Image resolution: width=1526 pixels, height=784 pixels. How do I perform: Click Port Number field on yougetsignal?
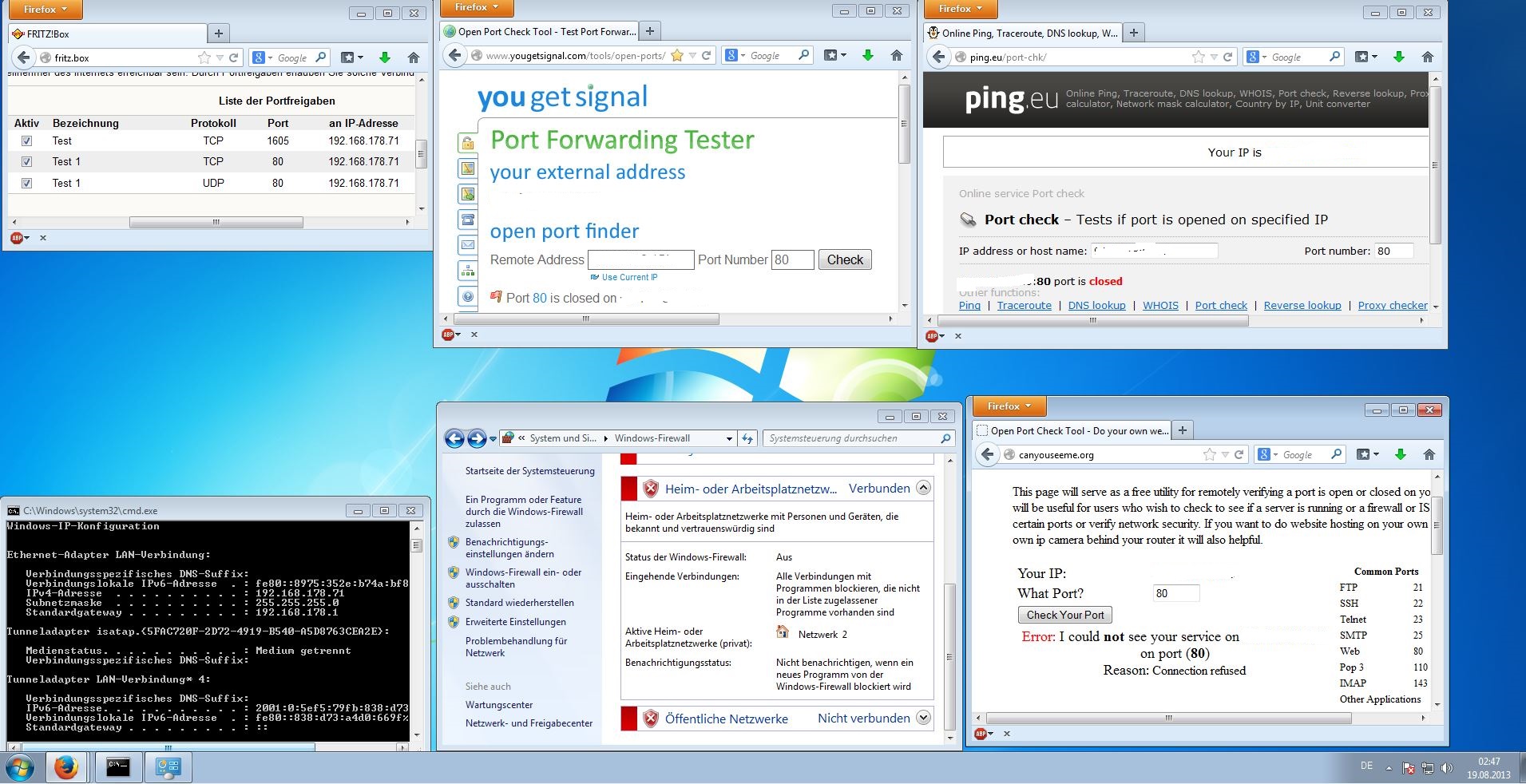pyautogui.click(x=792, y=259)
